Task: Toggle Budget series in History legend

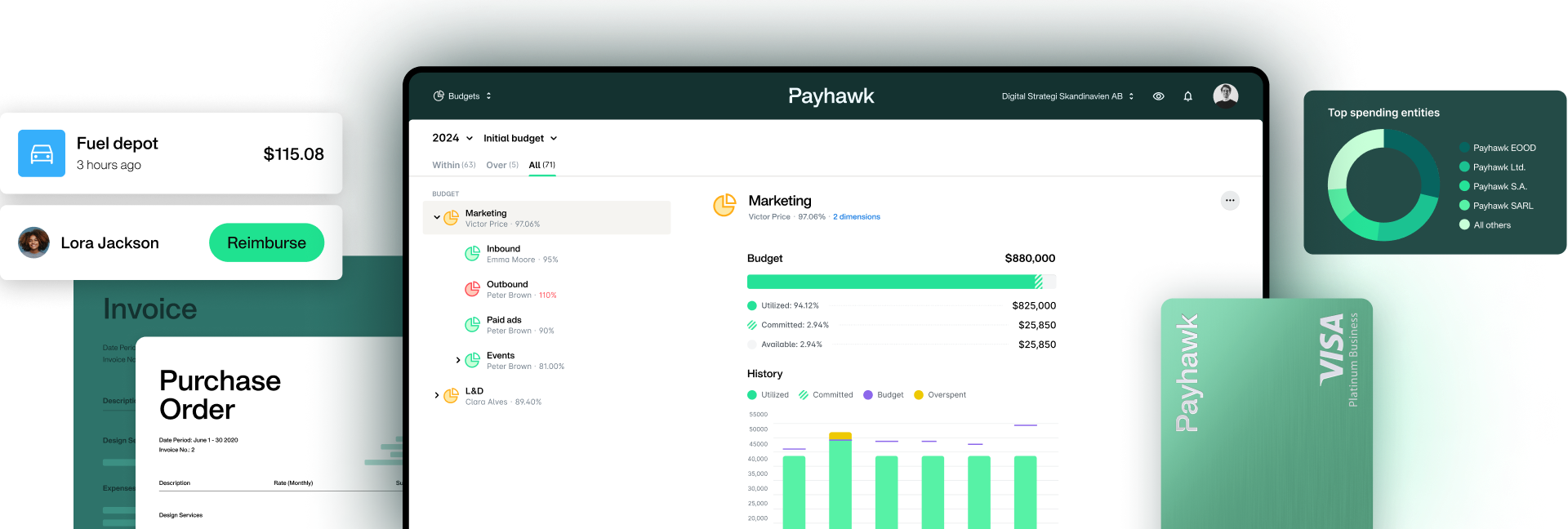Action: tap(884, 395)
